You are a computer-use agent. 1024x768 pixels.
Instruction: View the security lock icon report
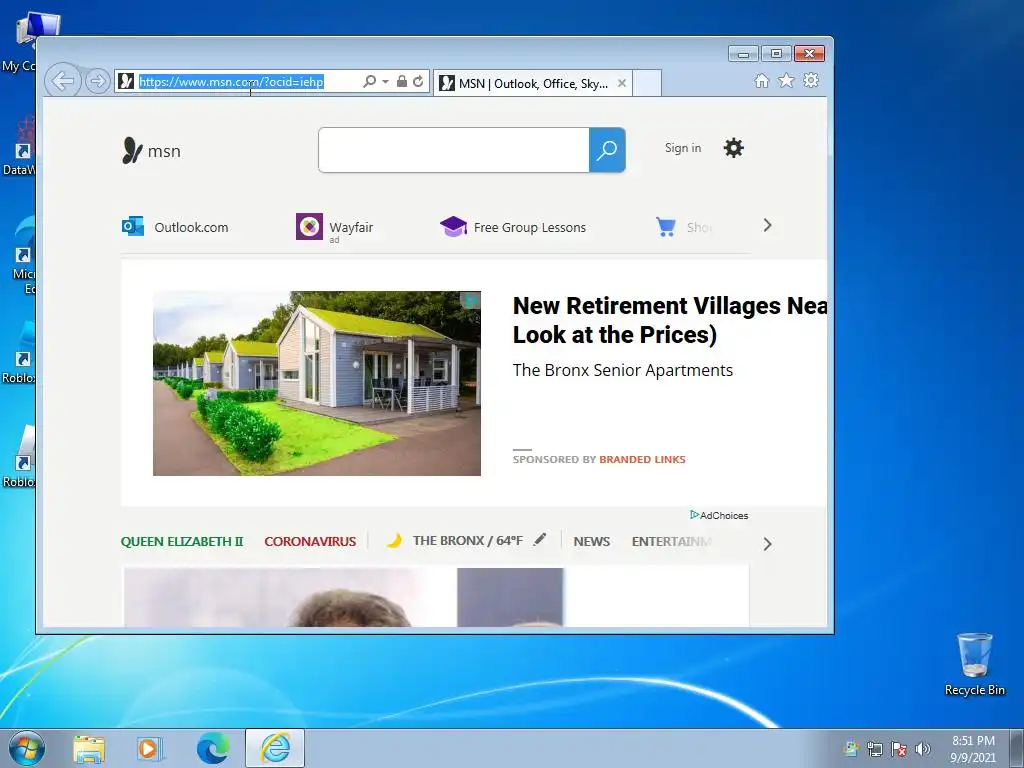pyautogui.click(x=402, y=81)
